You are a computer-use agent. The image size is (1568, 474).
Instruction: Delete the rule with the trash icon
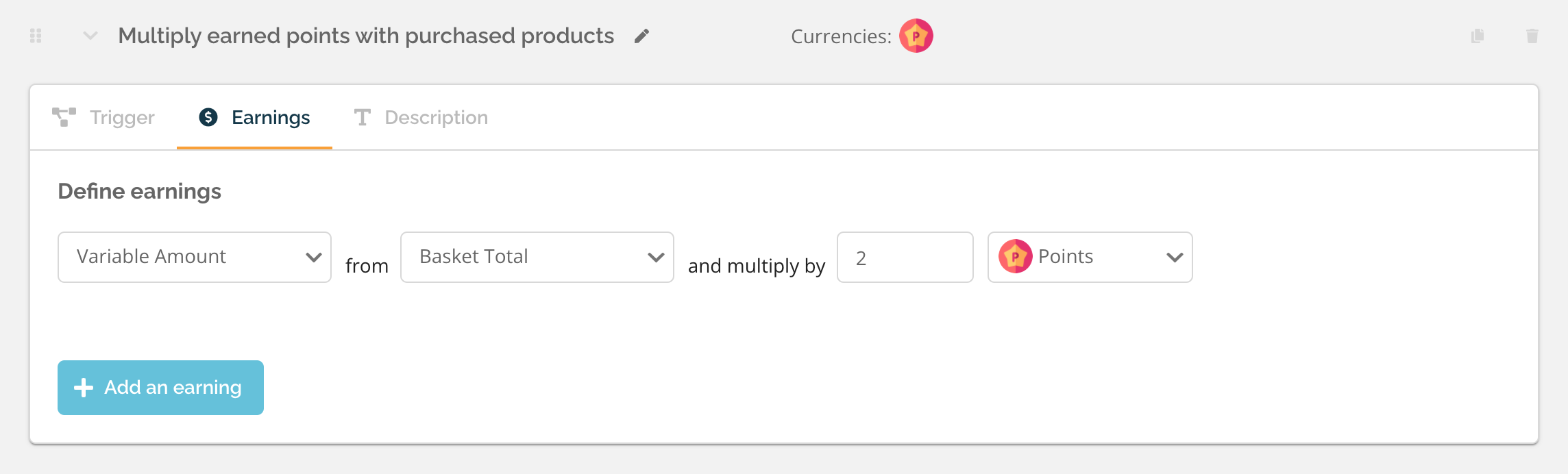(x=1532, y=36)
